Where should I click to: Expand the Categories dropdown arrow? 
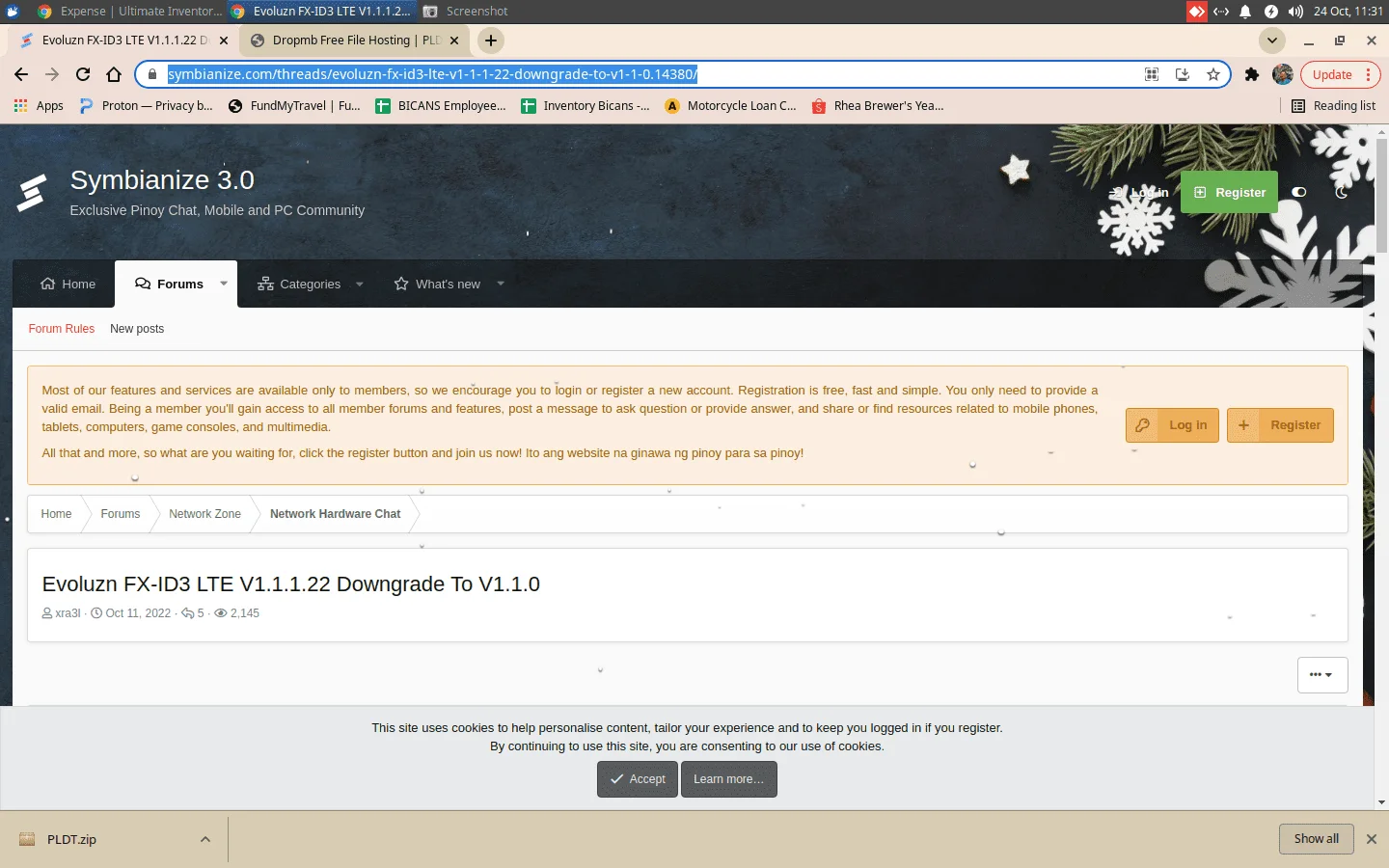coord(360,284)
